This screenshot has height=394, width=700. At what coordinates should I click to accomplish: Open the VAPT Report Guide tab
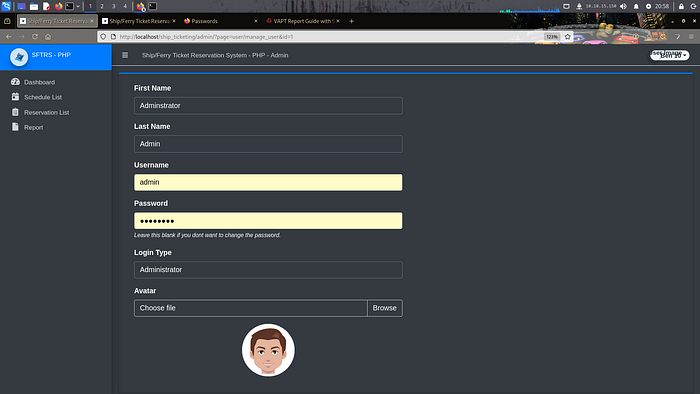(x=302, y=21)
